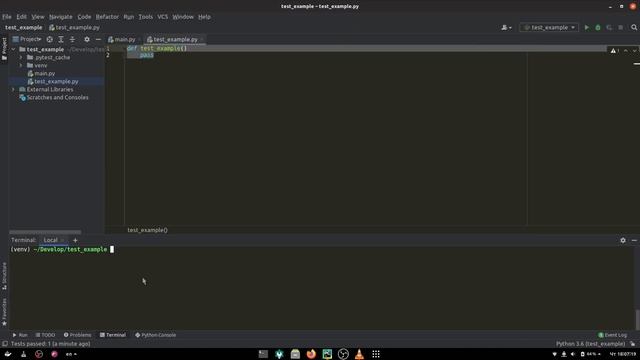Stop the running process with the stop icon
The width and height of the screenshot is (640, 360).
620,27
